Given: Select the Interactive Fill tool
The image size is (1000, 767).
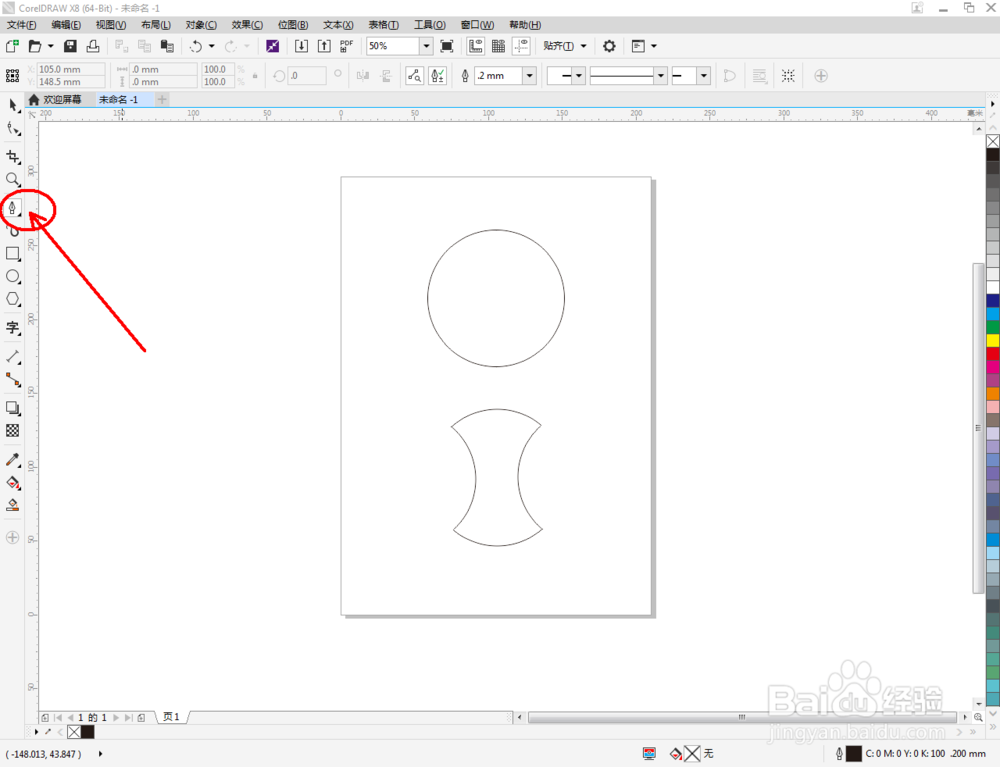Looking at the screenshot, I should pyautogui.click(x=13, y=483).
